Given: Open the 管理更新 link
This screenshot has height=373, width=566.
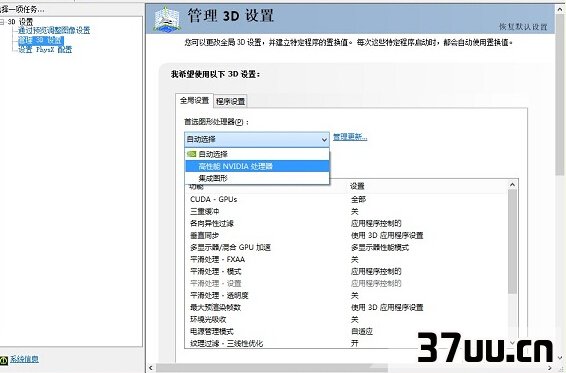Looking at the screenshot, I should point(350,137).
